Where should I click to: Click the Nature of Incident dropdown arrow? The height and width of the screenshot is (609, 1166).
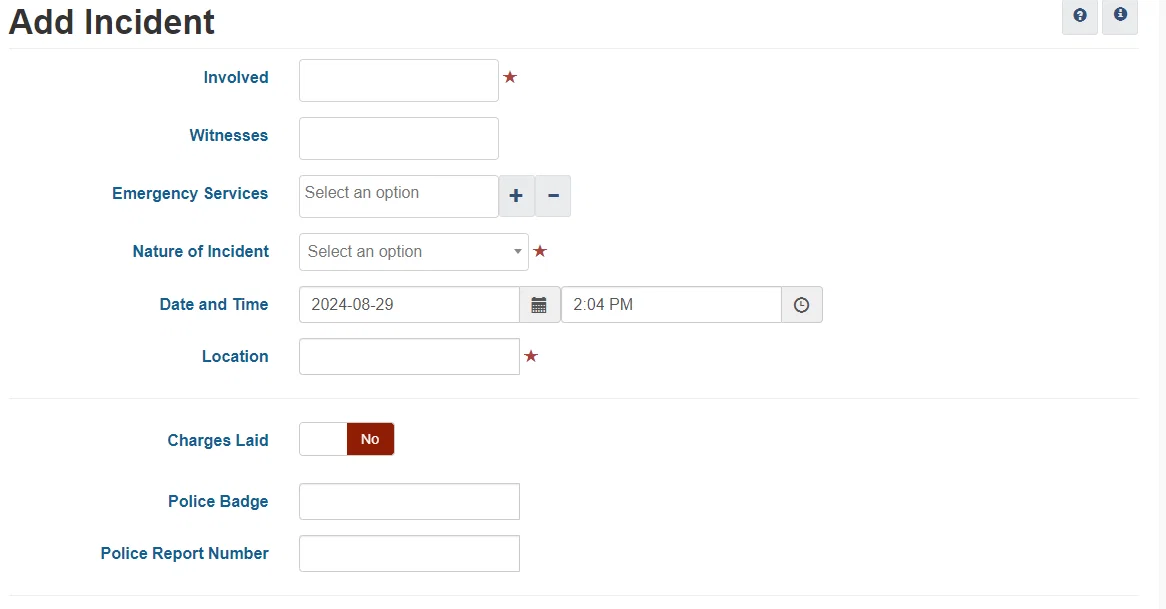(x=518, y=252)
